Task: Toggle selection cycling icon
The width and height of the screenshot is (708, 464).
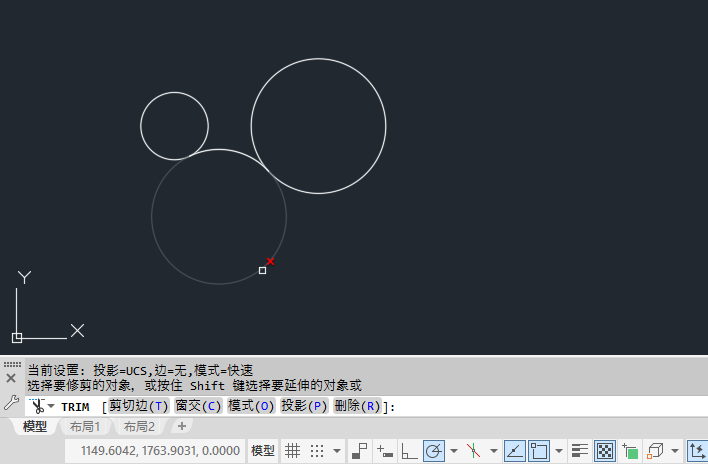Action: click(630, 450)
